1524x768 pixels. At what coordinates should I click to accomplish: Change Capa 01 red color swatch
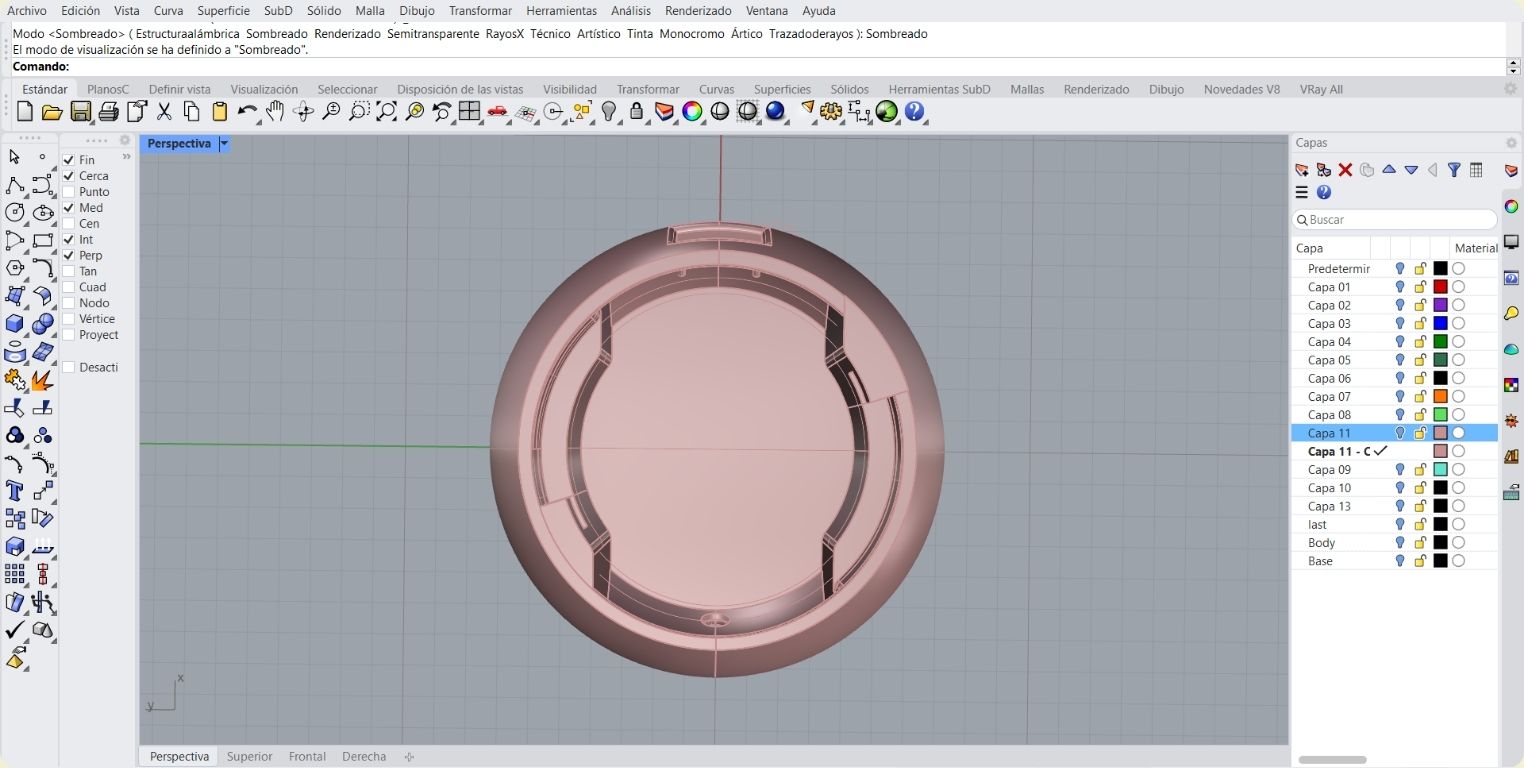click(1440, 287)
